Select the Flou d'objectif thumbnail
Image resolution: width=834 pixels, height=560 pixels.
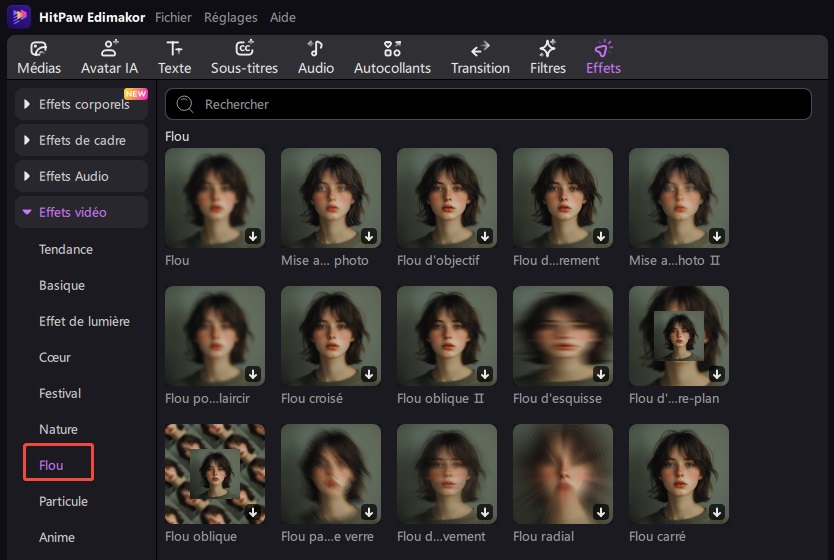[x=447, y=198]
